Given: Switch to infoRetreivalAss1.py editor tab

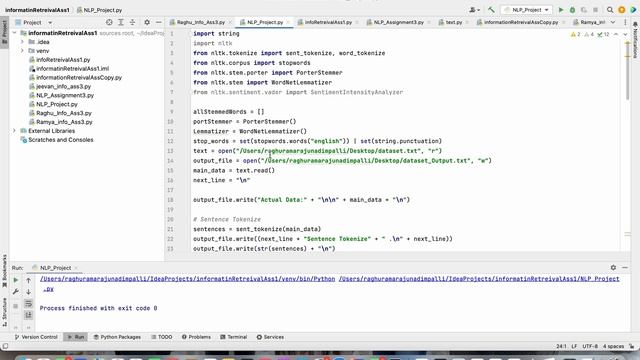Looking at the screenshot, I should [x=327, y=22].
